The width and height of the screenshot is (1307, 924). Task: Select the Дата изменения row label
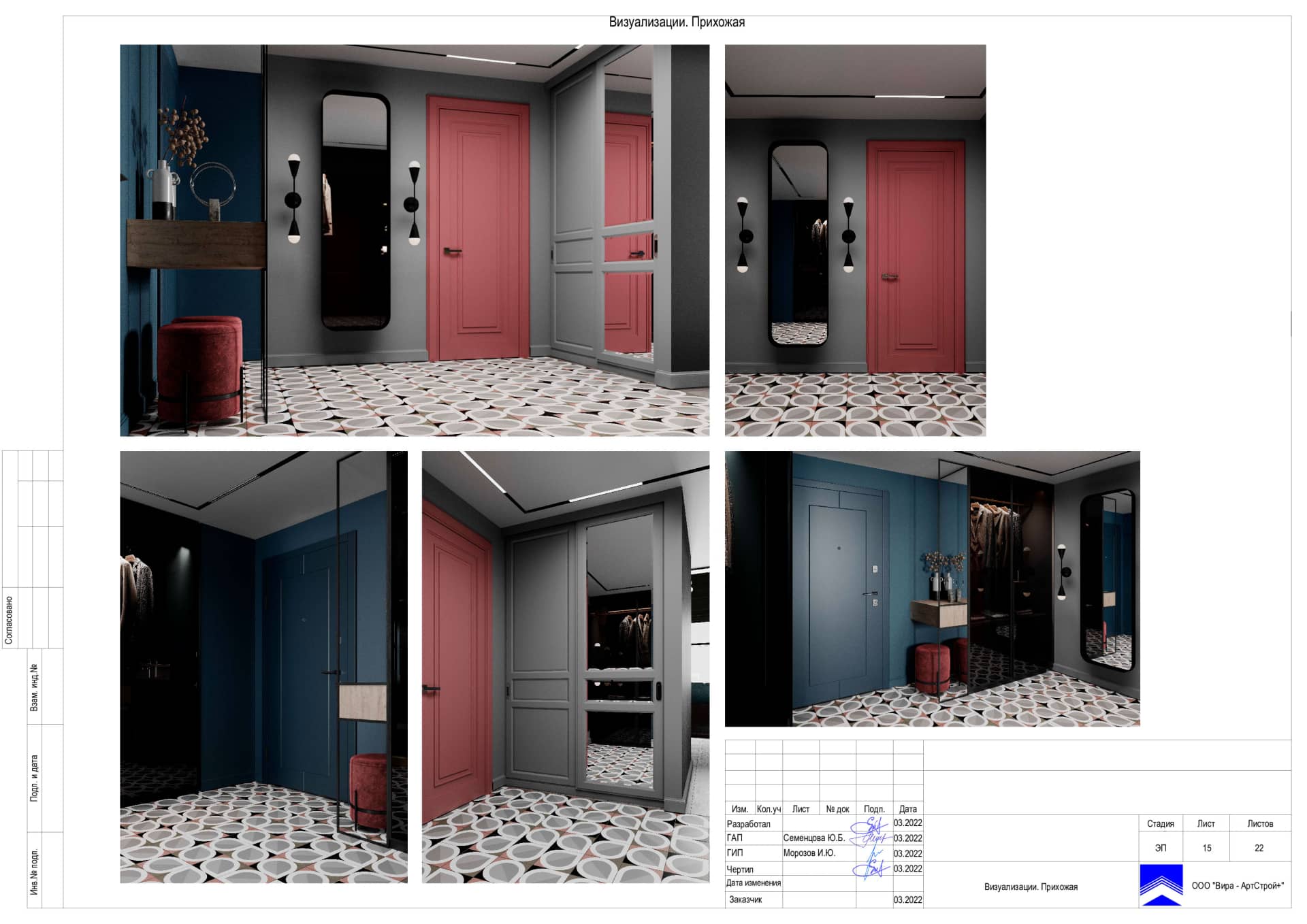[x=754, y=883]
